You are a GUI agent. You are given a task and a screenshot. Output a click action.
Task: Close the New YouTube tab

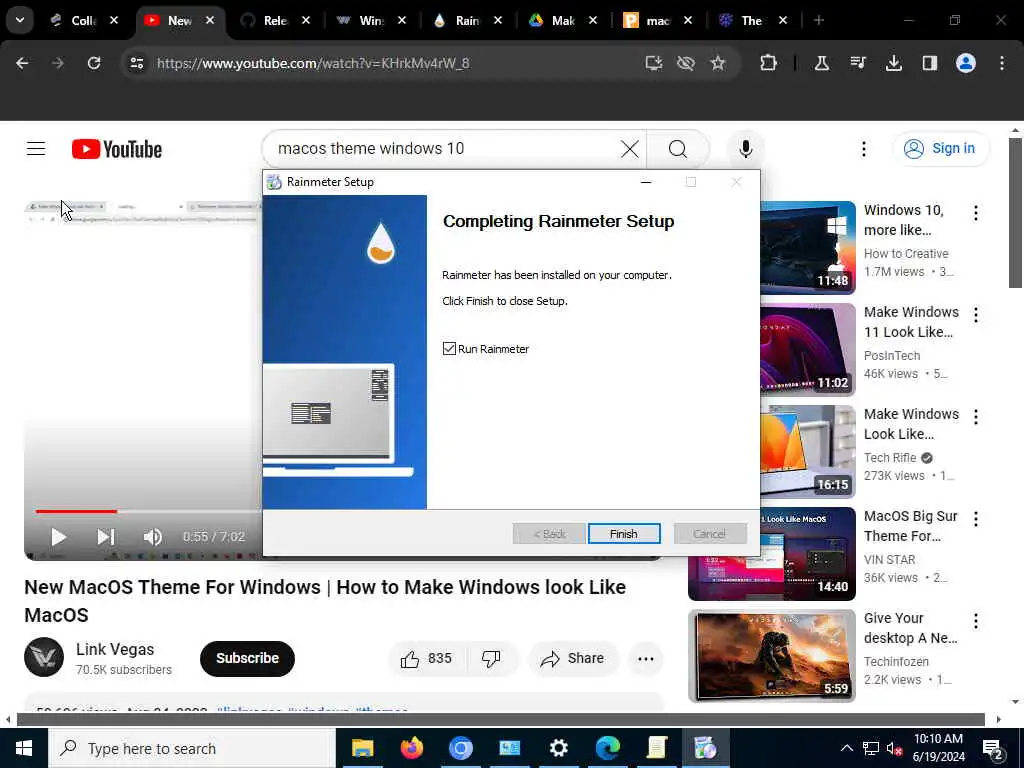pos(210,20)
